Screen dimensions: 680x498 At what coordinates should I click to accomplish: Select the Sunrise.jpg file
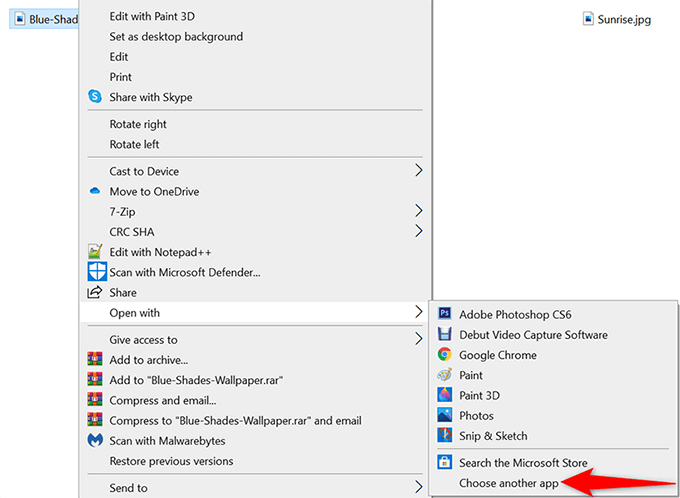[616, 19]
